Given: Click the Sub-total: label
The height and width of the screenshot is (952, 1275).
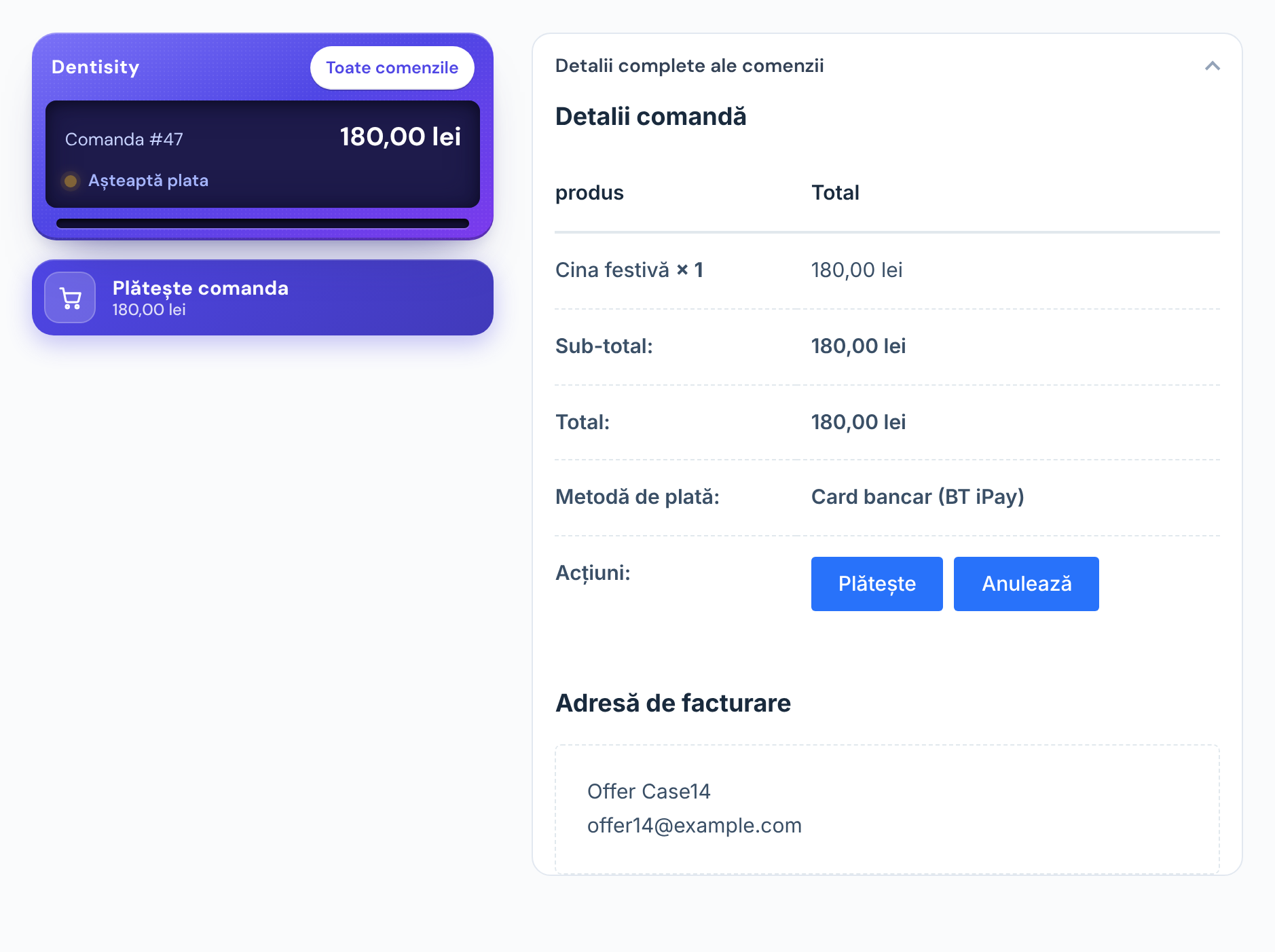Looking at the screenshot, I should click(x=604, y=346).
